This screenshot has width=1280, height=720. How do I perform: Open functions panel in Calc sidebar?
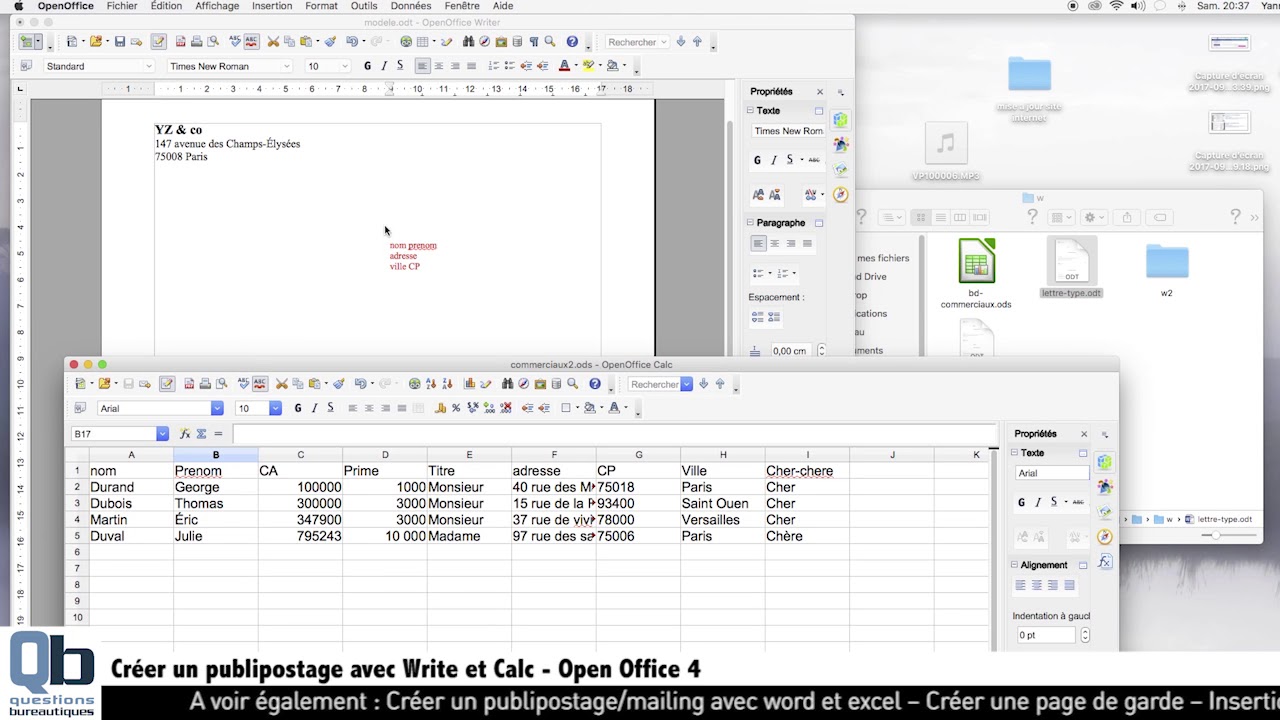pyautogui.click(x=1104, y=562)
